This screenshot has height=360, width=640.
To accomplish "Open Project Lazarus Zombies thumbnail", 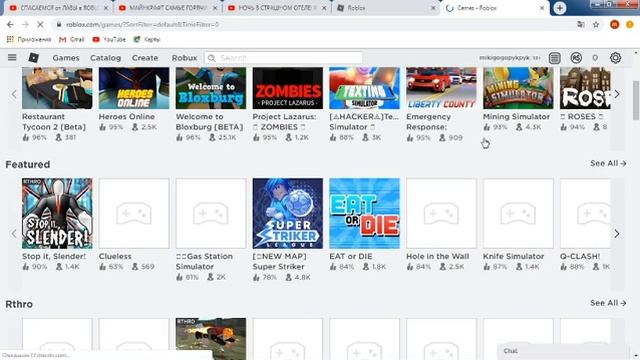I will [287, 88].
